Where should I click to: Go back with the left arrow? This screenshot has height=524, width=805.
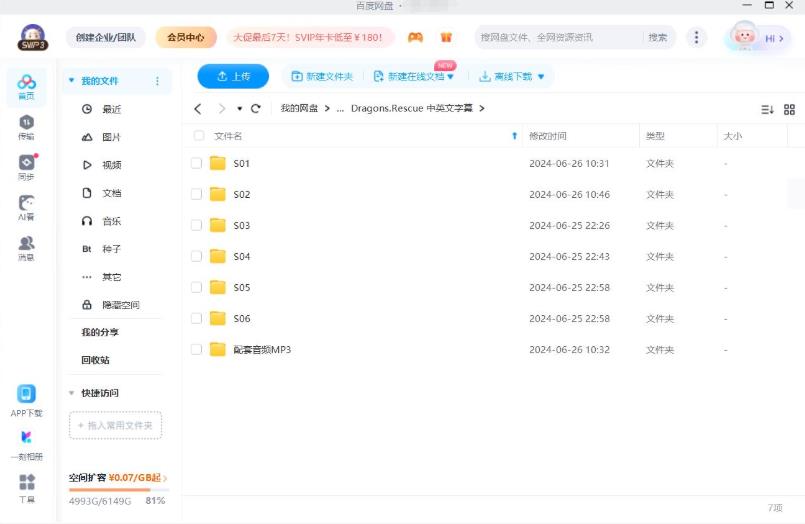[x=198, y=108]
